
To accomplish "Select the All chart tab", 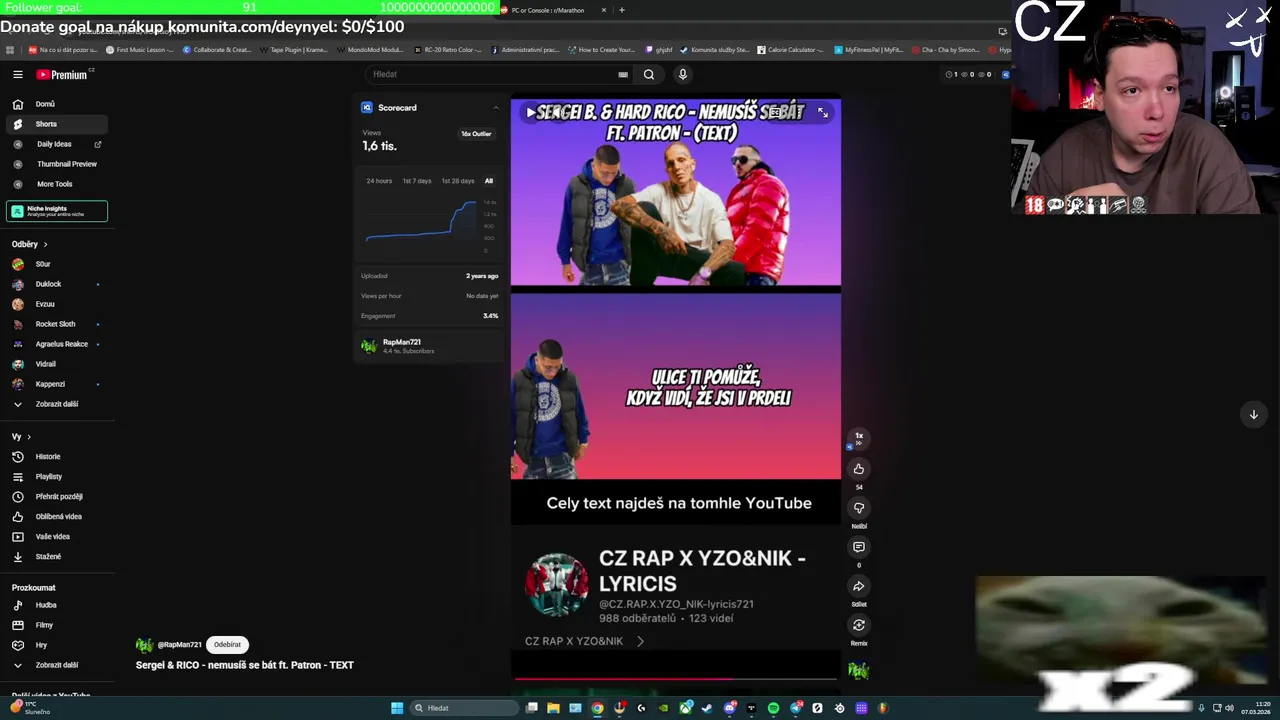I will point(489,181).
